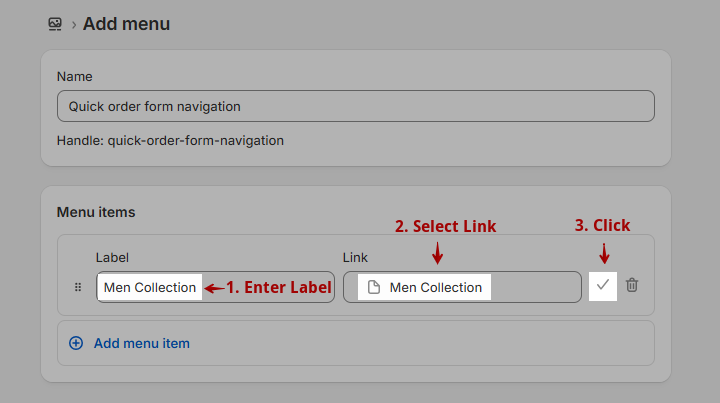
Task: Click the breadcrumb chevron before Add menu
Action: coord(74,25)
